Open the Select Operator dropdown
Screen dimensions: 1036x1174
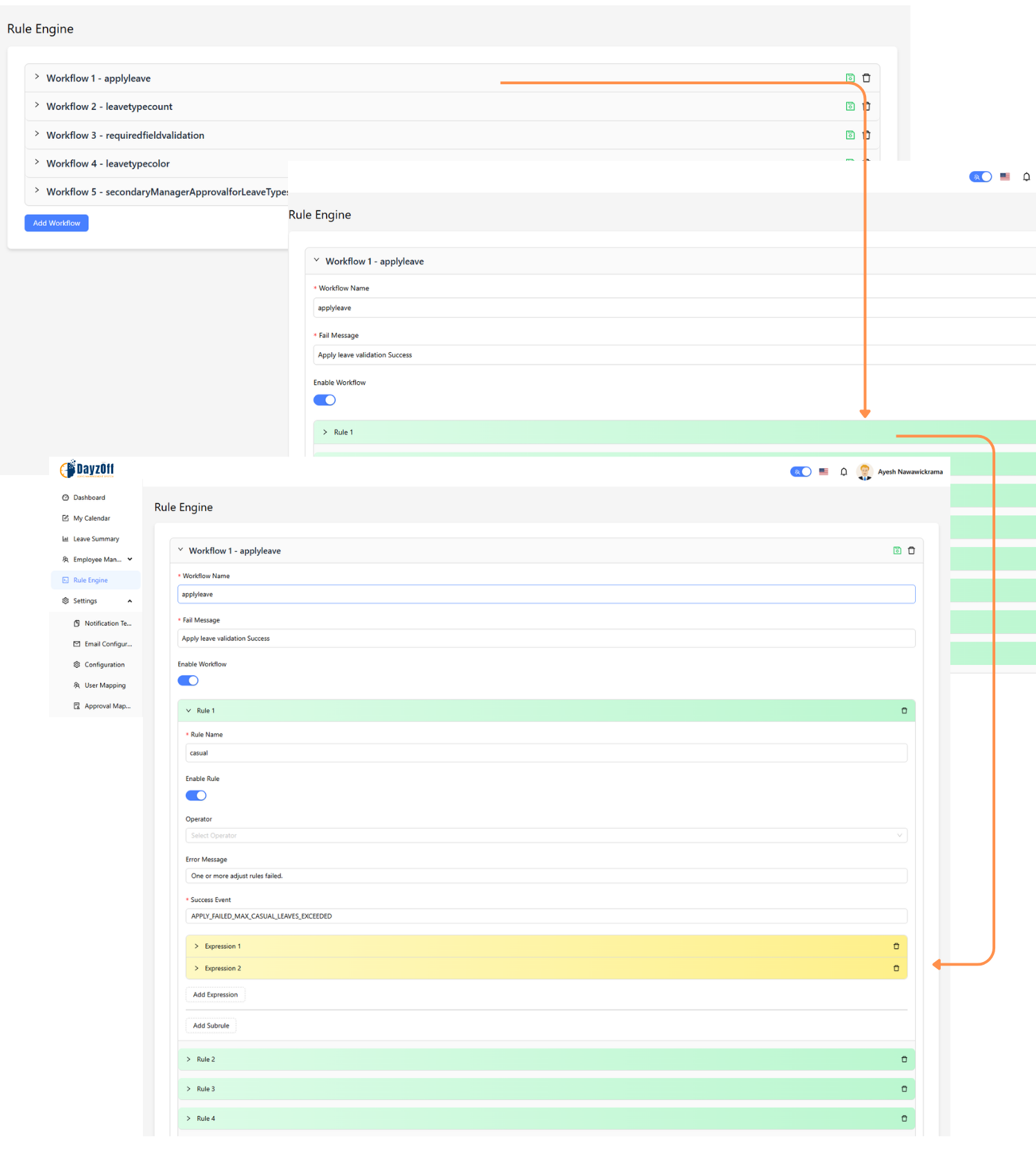[x=546, y=836]
